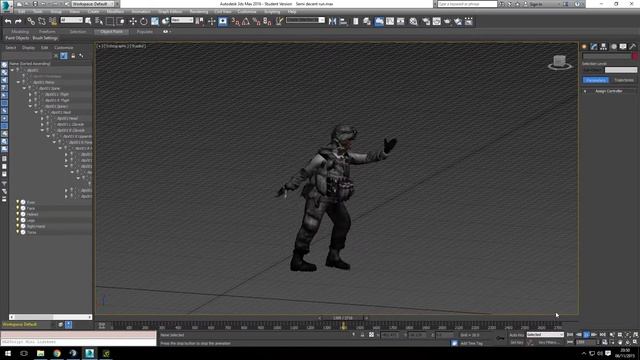Choose the Rectangular Selection Region tool

tap(110, 21)
